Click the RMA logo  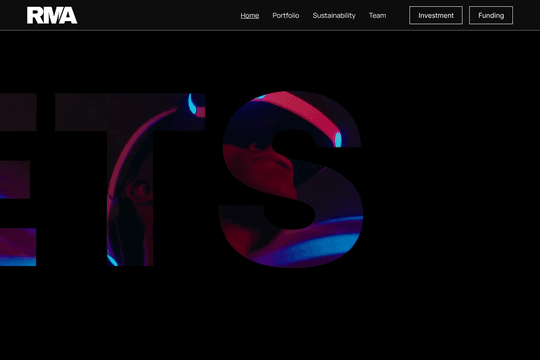[52, 16]
